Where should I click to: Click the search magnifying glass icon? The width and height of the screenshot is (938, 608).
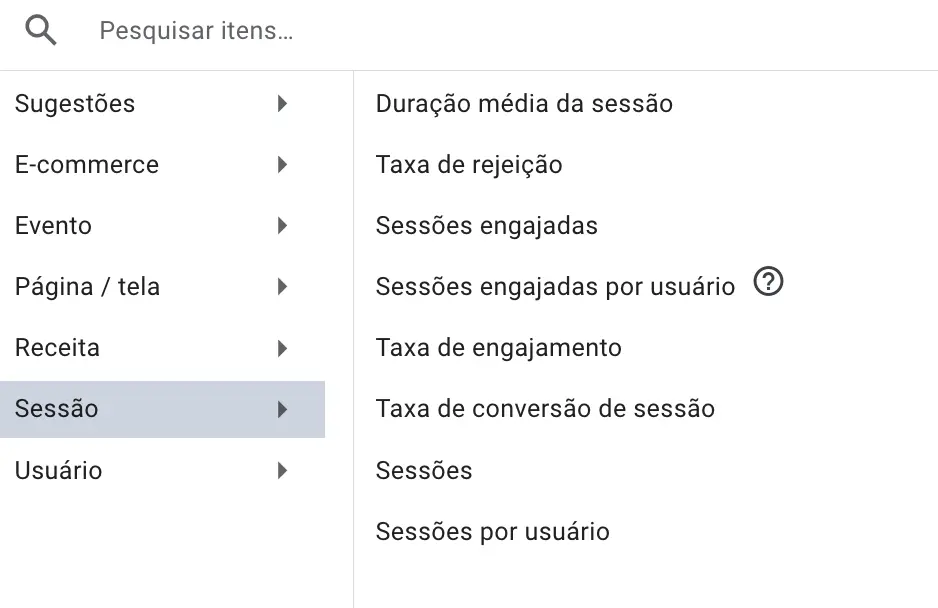(x=40, y=28)
